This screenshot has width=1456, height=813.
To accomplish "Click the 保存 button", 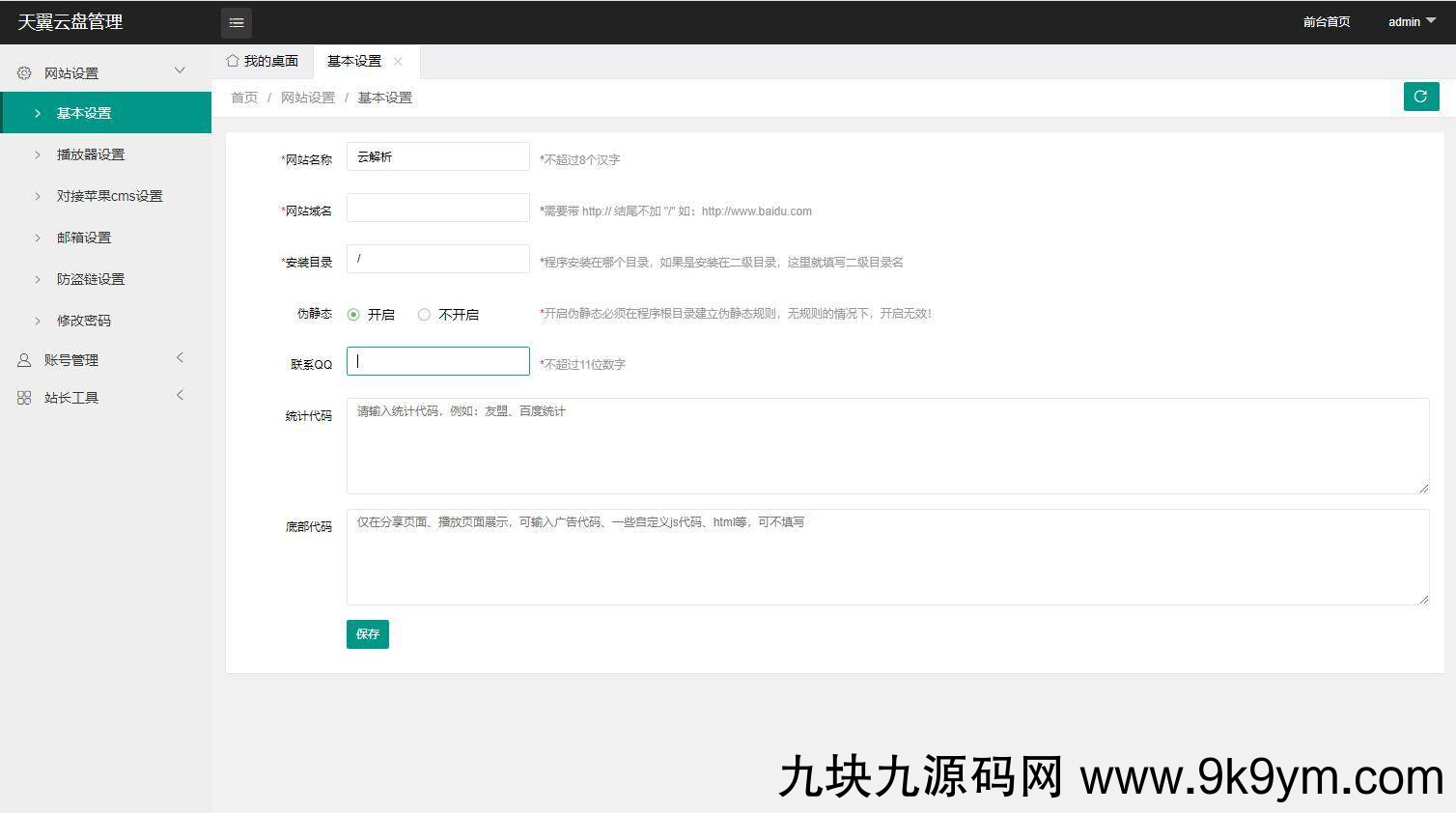I will (367, 634).
